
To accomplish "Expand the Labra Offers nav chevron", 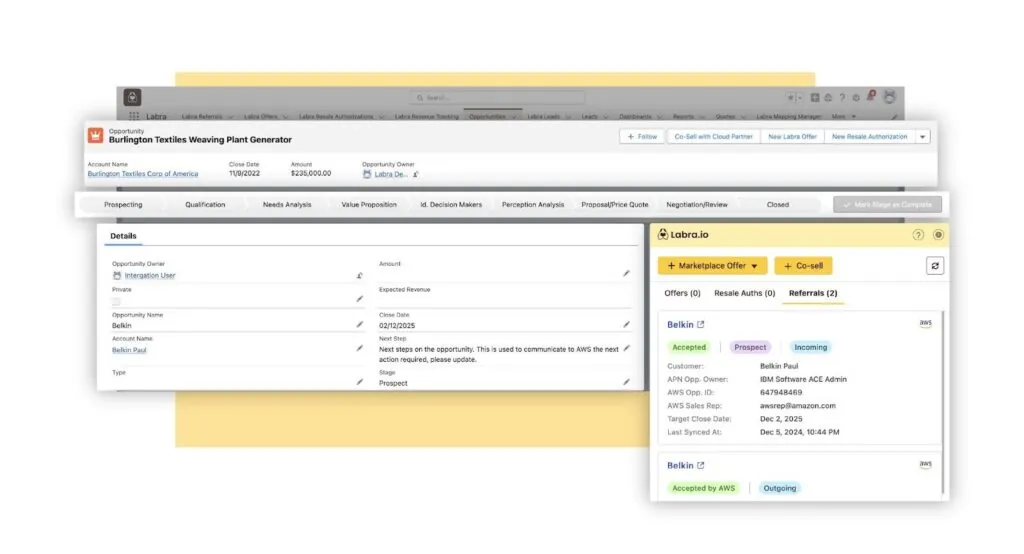I will point(285,117).
